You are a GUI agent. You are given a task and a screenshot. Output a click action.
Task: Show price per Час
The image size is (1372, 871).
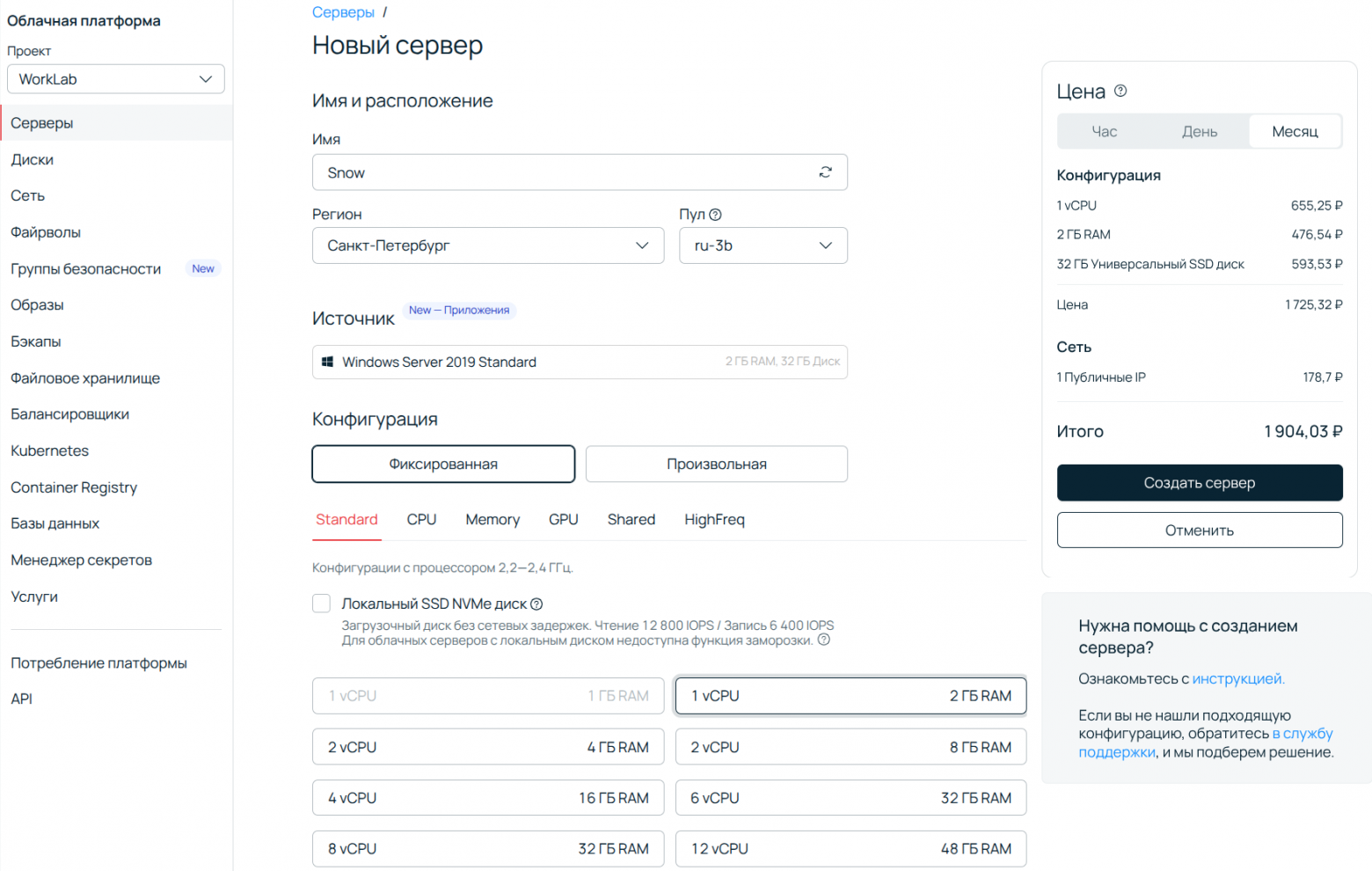tap(1104, 132)
